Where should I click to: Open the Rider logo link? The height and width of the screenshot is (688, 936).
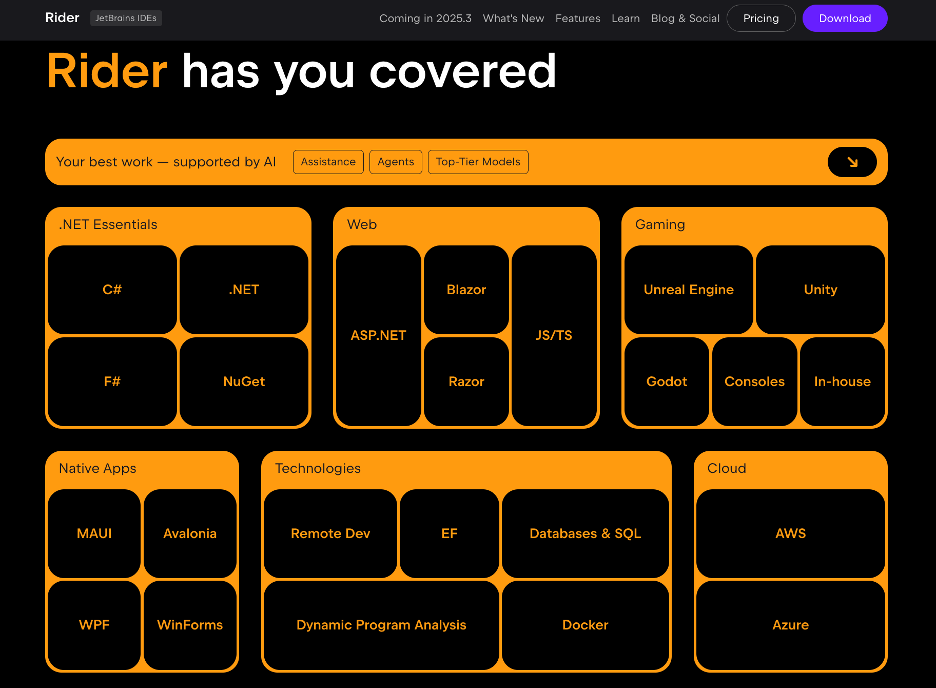[x=62, y=18]
